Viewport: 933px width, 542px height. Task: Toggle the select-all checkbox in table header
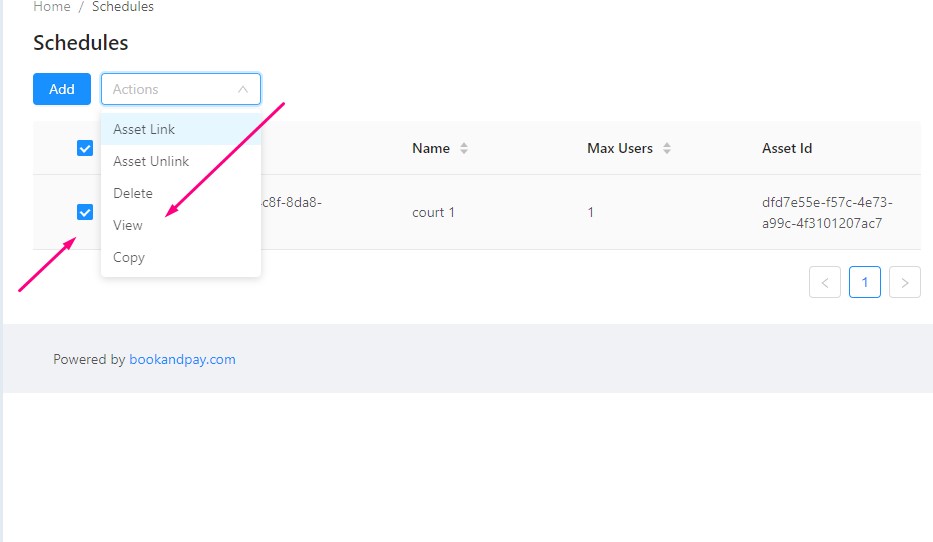85,148
